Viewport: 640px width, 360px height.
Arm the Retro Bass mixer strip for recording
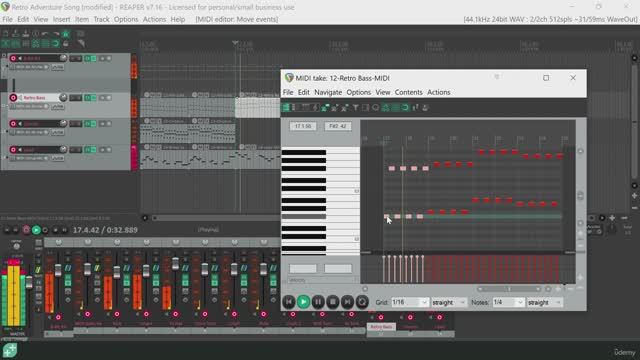[x=381, y=317]
